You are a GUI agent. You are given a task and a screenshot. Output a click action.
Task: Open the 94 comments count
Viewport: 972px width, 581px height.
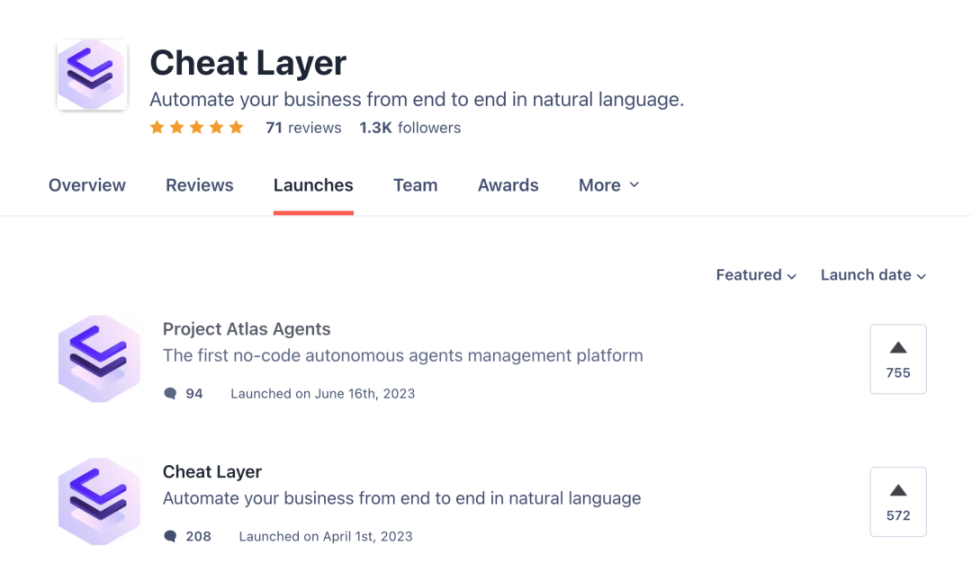point(194,394)
